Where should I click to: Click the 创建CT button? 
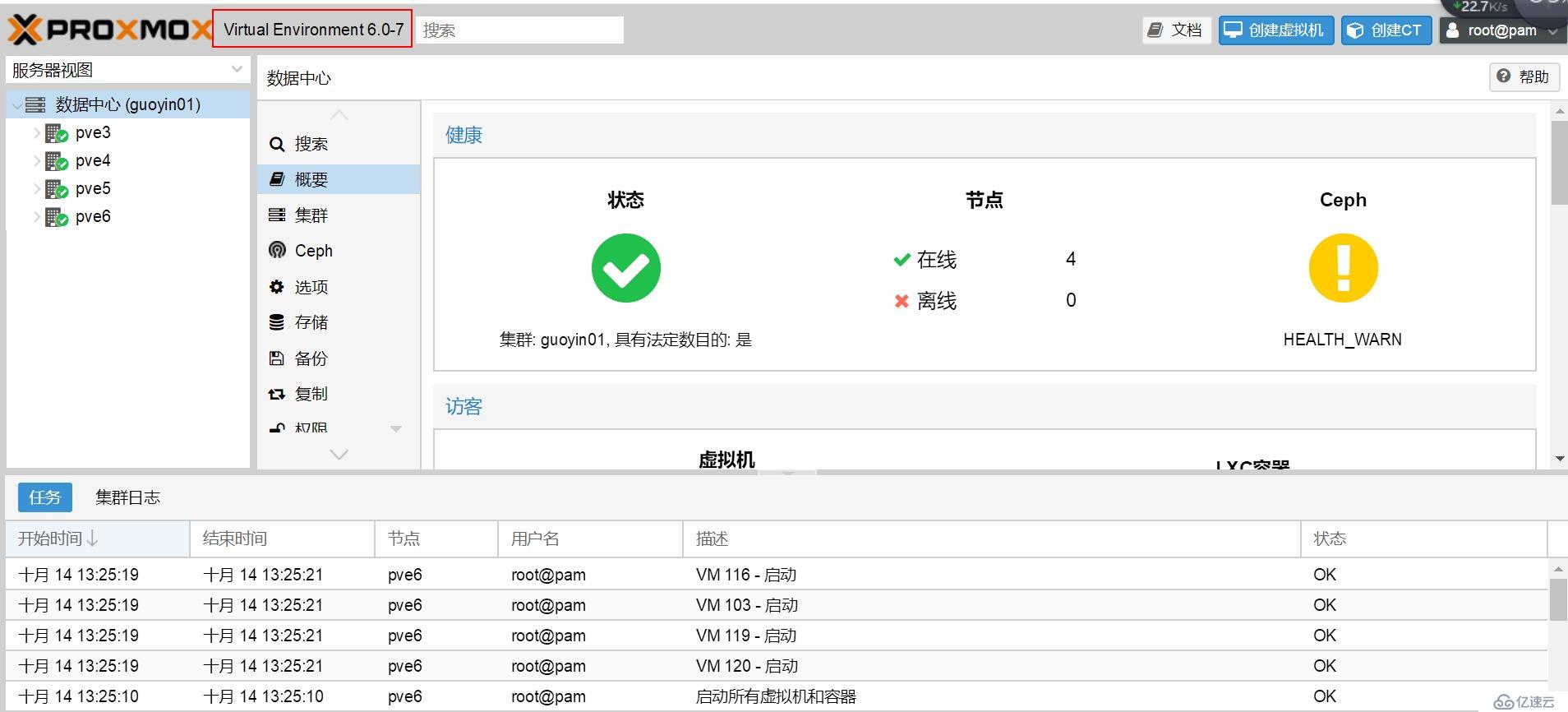pos(1386,30)
